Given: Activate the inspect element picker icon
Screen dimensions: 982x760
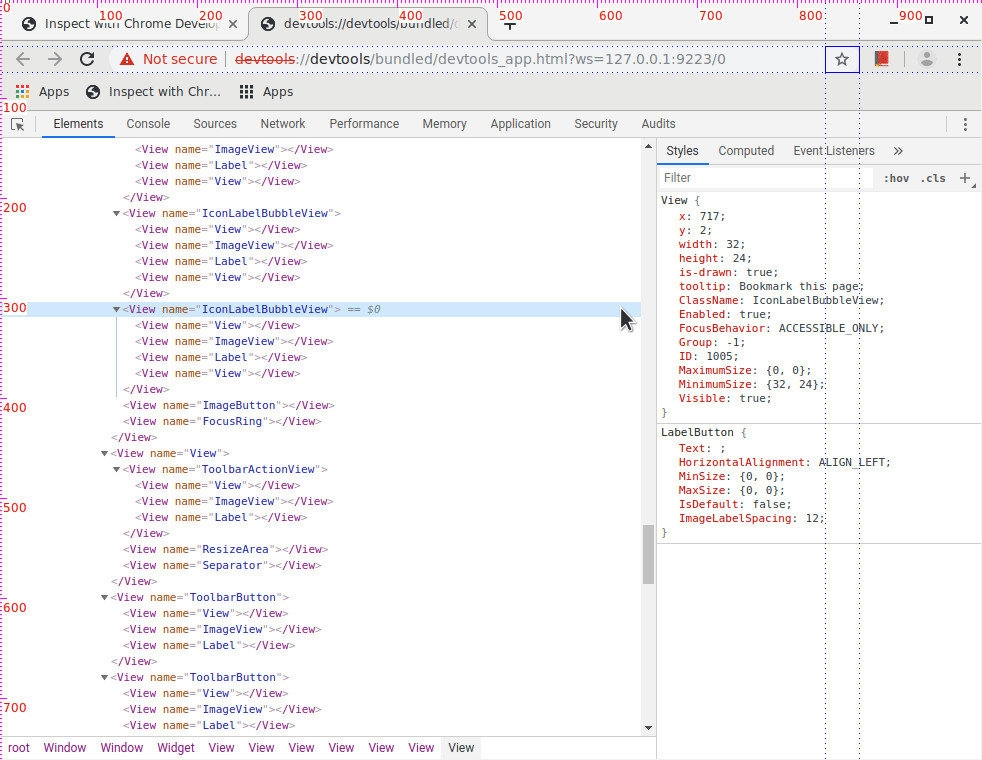Looking at the screenshot, I should point(17,124).
